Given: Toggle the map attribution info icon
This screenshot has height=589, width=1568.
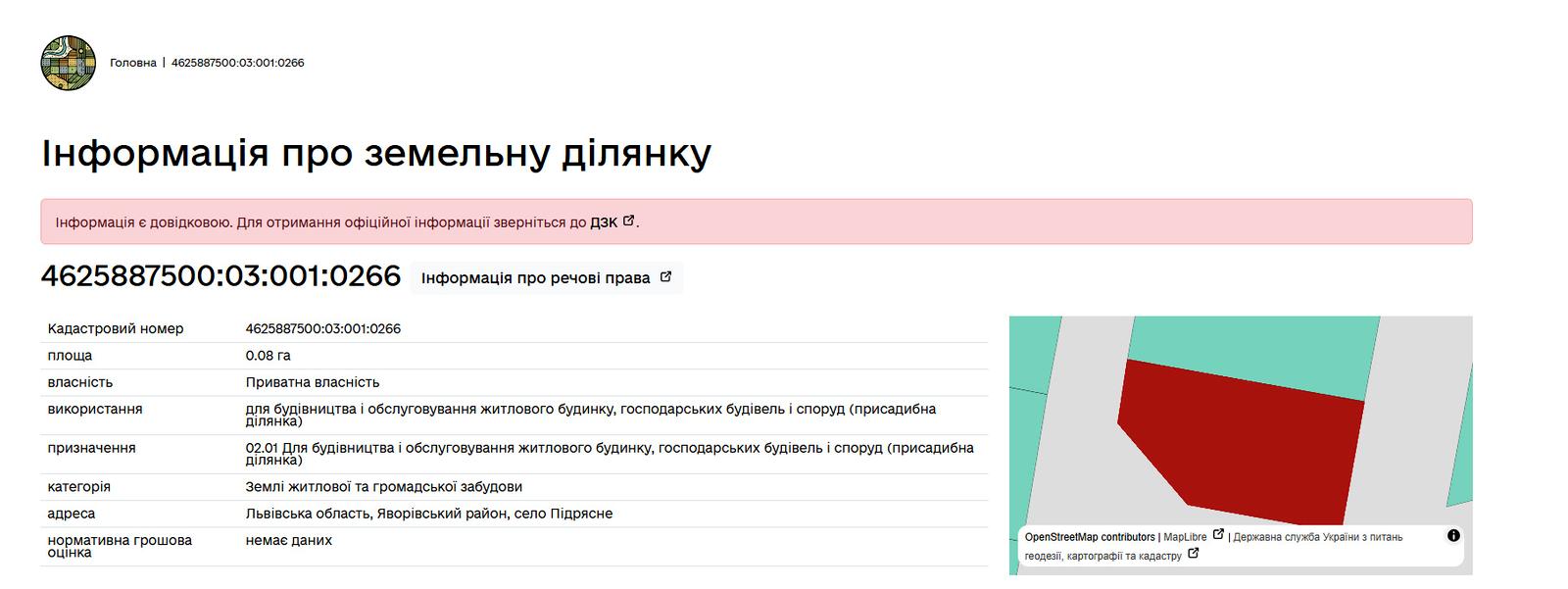Looking at the screenshot, I should [x=1453, y=536].
